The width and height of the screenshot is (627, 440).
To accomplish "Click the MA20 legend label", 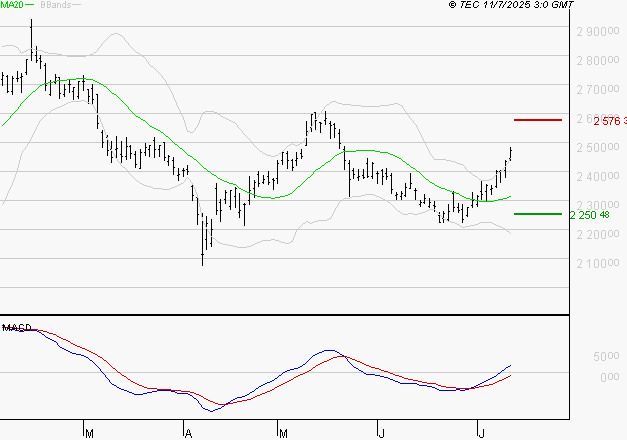I will (x=12, y=5).
